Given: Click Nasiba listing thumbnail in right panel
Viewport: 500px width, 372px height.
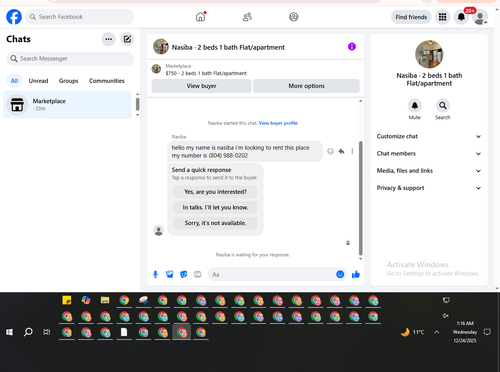Looking at the screenshot, I should point(429,54).
